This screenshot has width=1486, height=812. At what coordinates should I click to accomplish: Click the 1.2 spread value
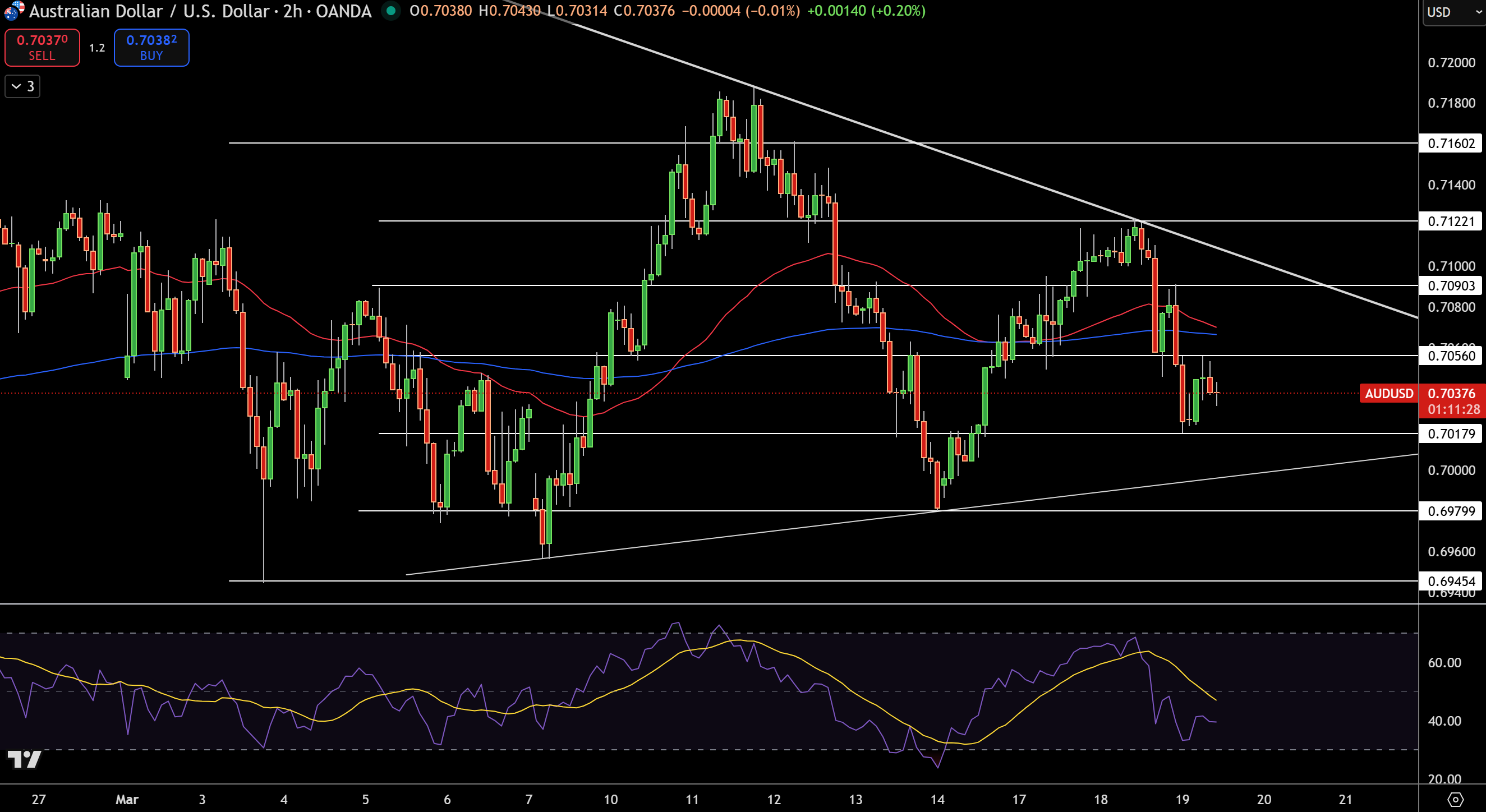97,48
